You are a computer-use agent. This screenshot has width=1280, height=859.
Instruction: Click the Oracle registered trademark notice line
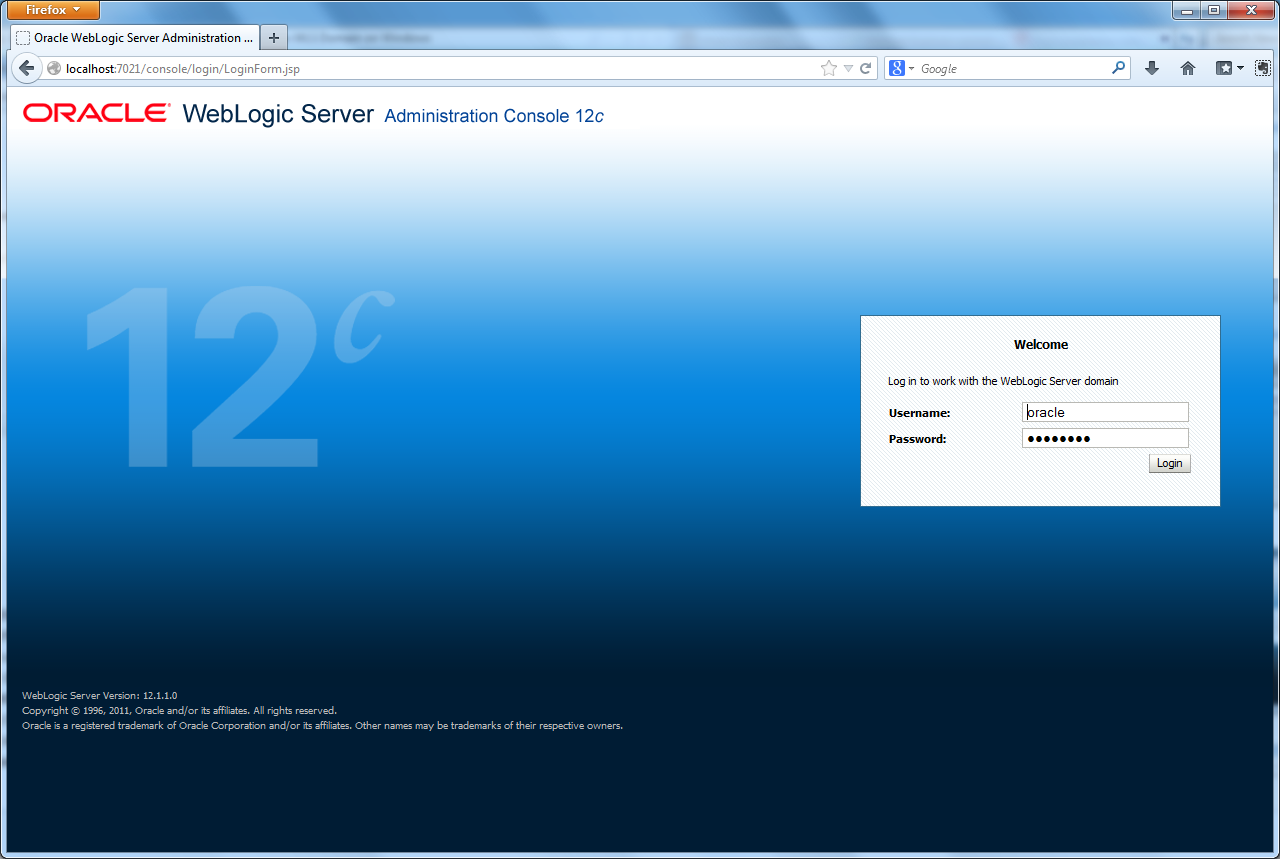[322, 725]
